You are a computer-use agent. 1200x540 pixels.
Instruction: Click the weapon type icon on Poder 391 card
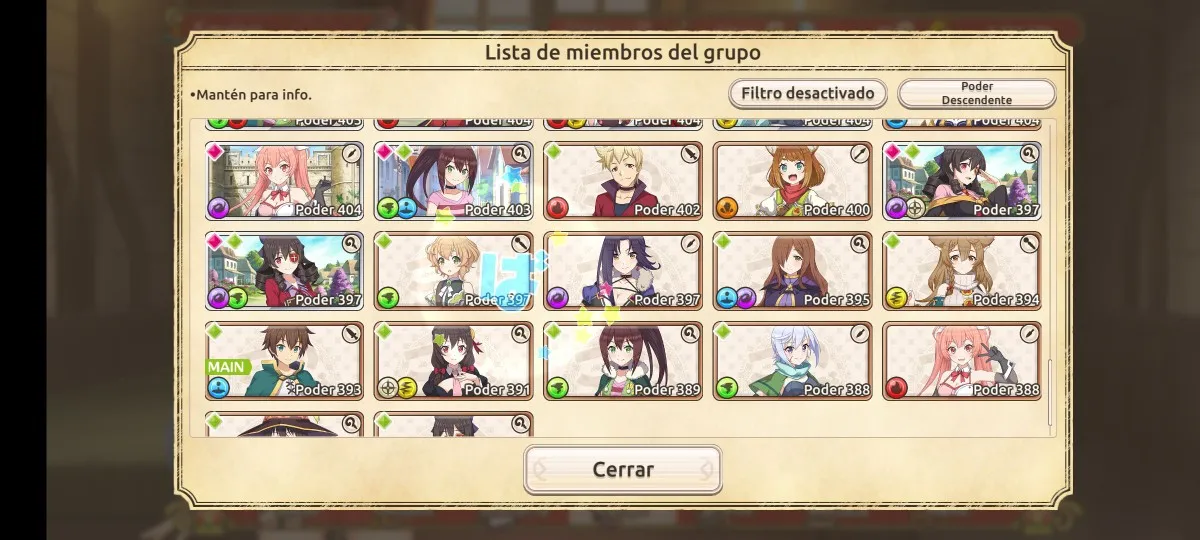coord(520,334)
